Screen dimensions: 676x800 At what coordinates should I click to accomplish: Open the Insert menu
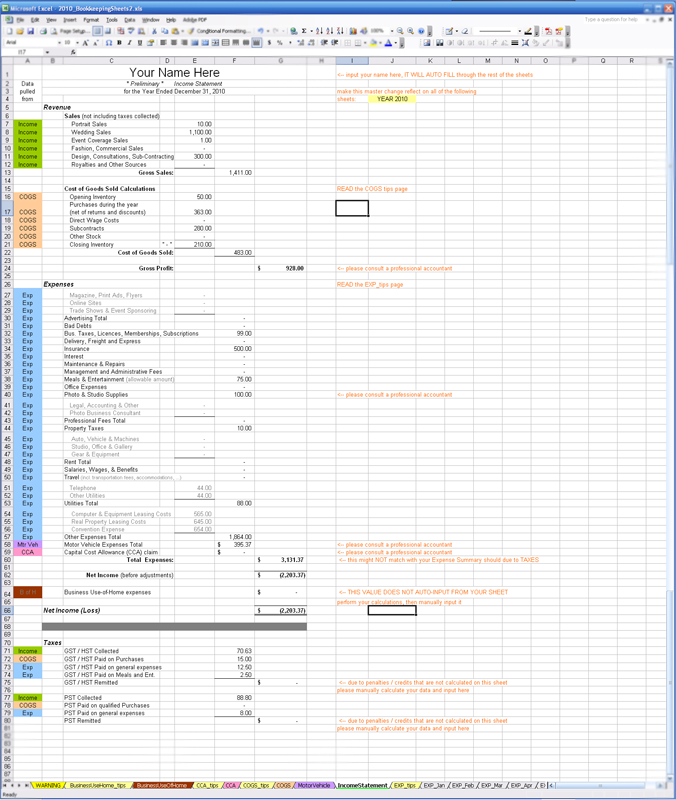(x=70, y=20)
